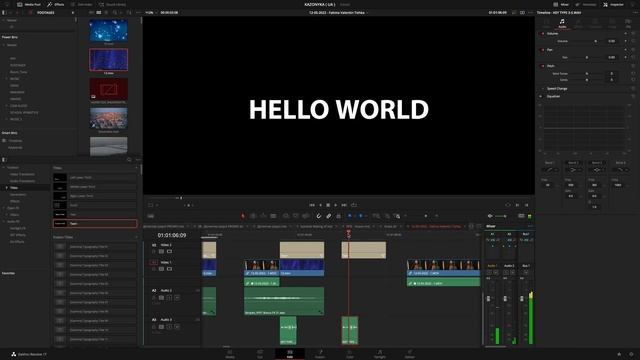This screenshot has width=640, height=360.
Task: Jump to last frame with skip-forward button
Action: click(x=344, y=205)
